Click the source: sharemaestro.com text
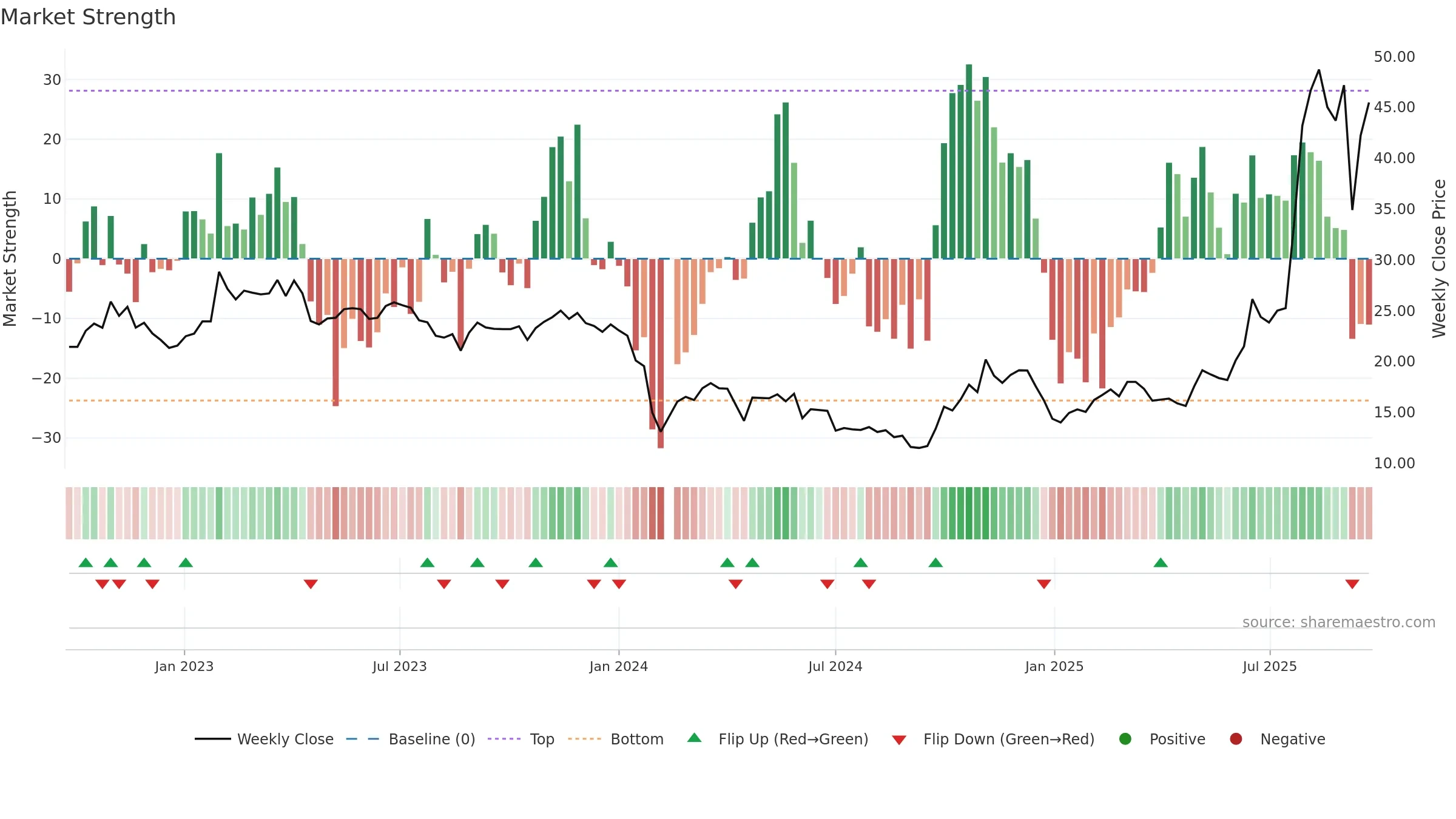Screen dimensions: 1456x819 1339,622
